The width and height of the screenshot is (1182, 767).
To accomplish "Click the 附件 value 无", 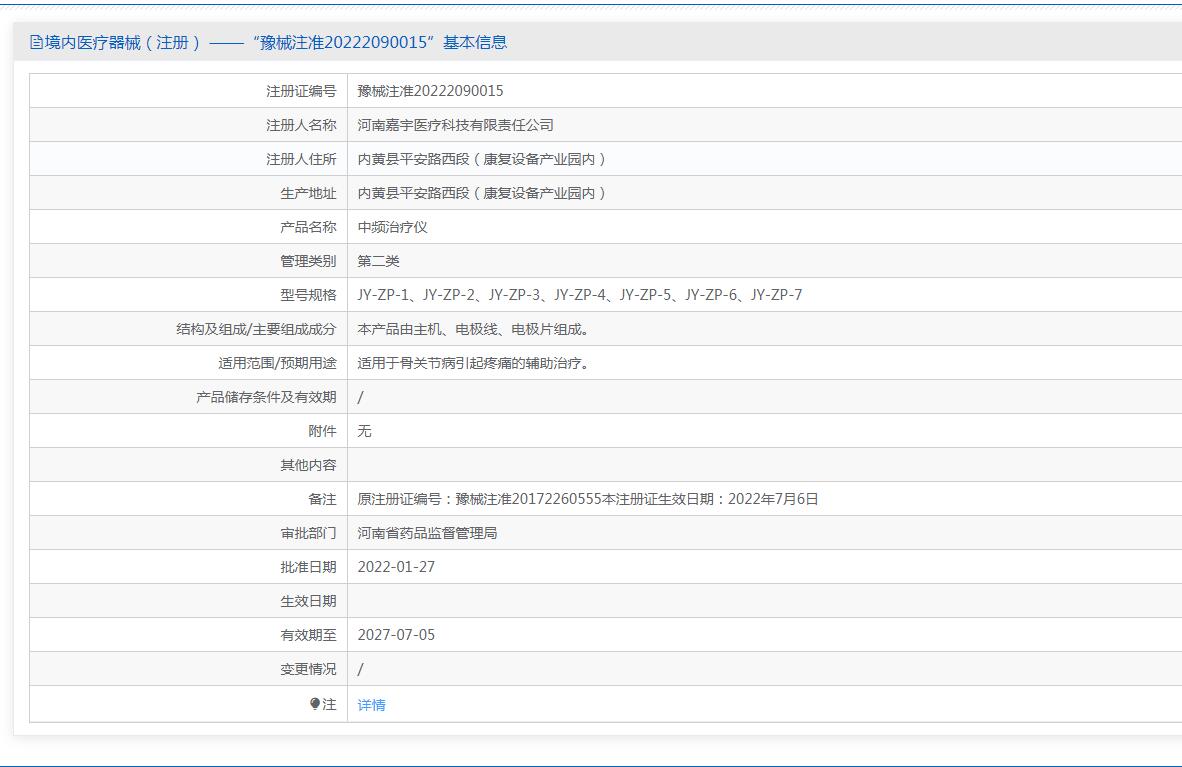I will tap(364, 431).
